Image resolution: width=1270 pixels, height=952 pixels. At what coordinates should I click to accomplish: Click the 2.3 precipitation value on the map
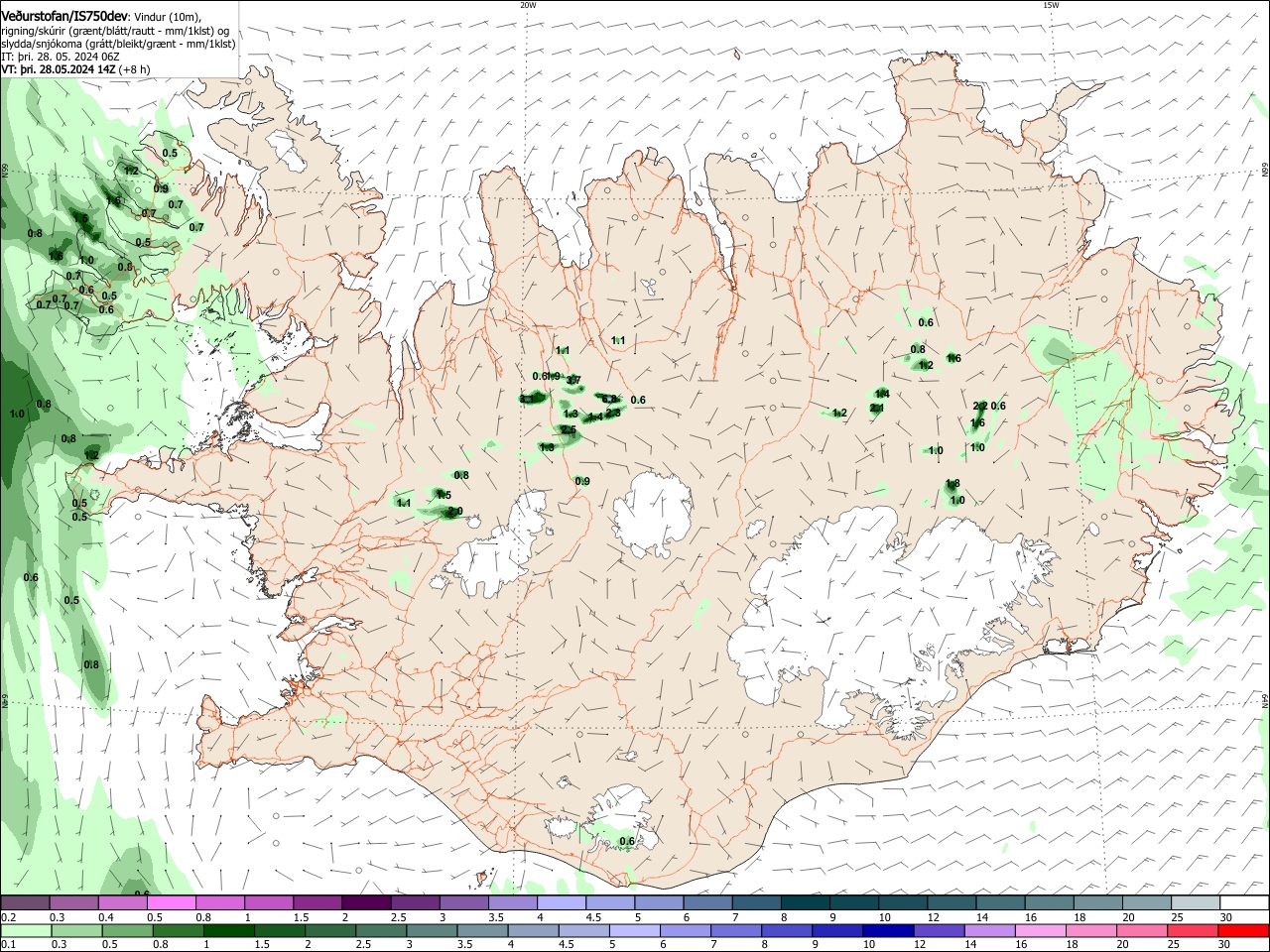pyautogui.click(x=613, y=413)
